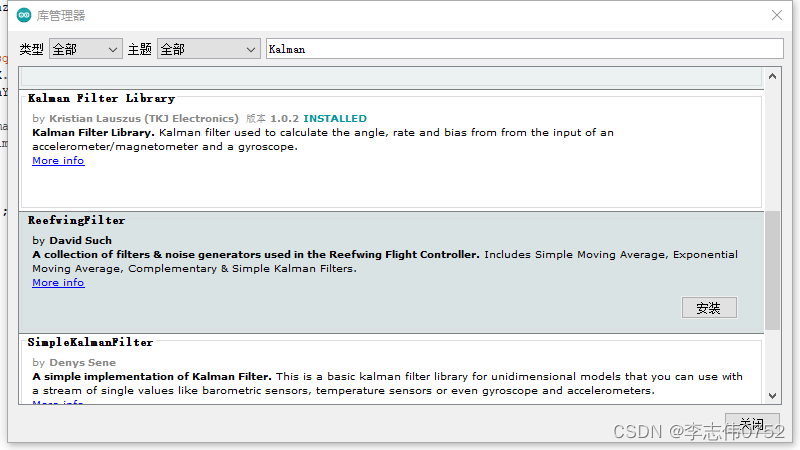Click the search field containing Kalman
800x450 pixels.
[524, 49]
